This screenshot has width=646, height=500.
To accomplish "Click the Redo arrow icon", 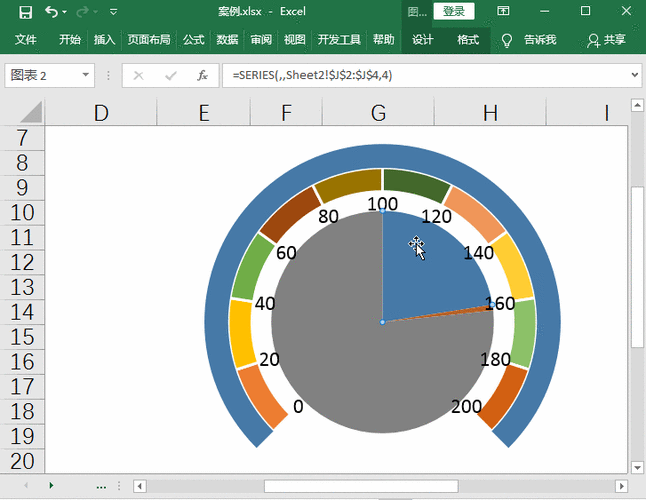I will pyautogui.click(x=82, y=12).
